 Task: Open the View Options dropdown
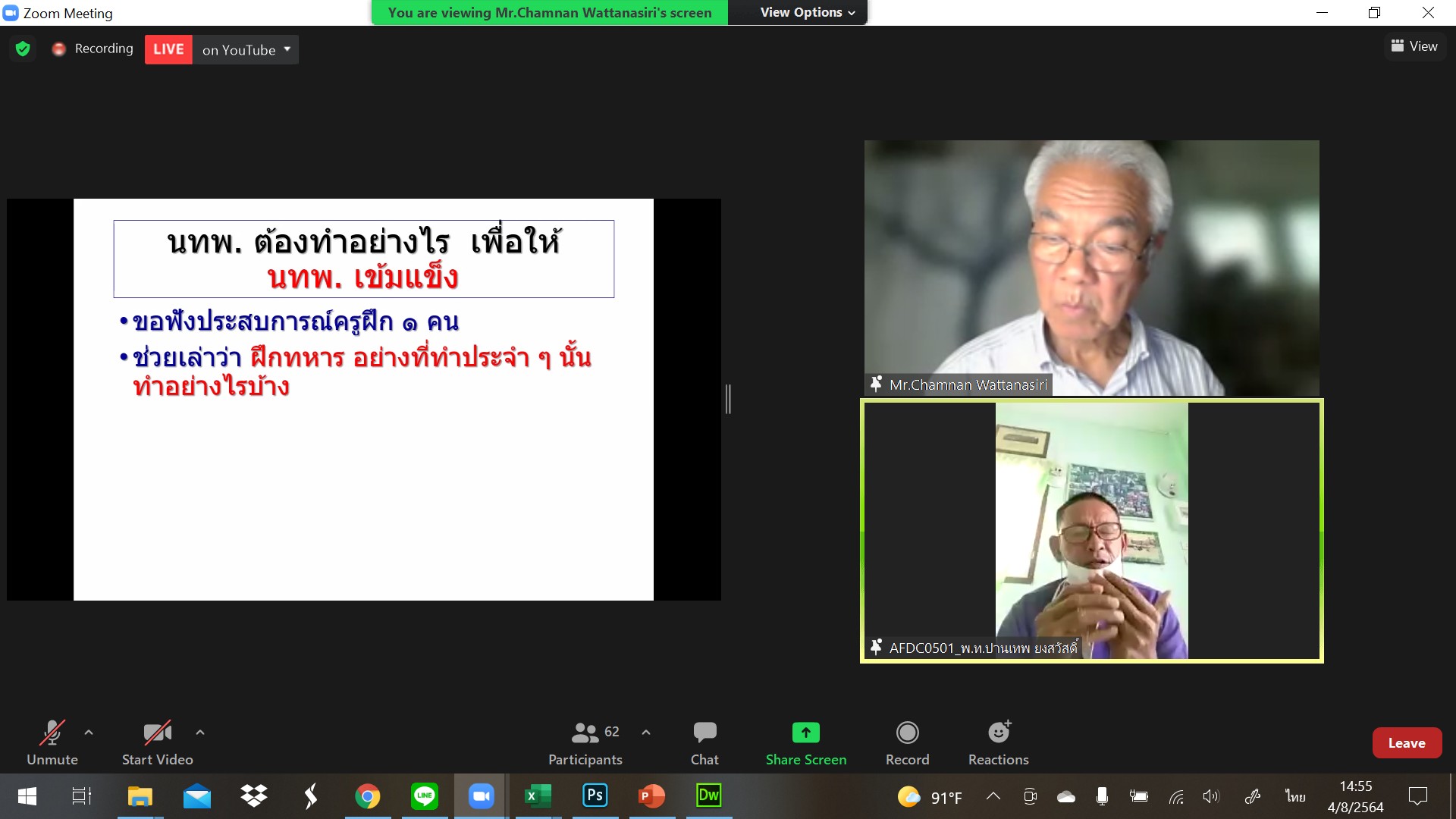(x=808, y=13)
